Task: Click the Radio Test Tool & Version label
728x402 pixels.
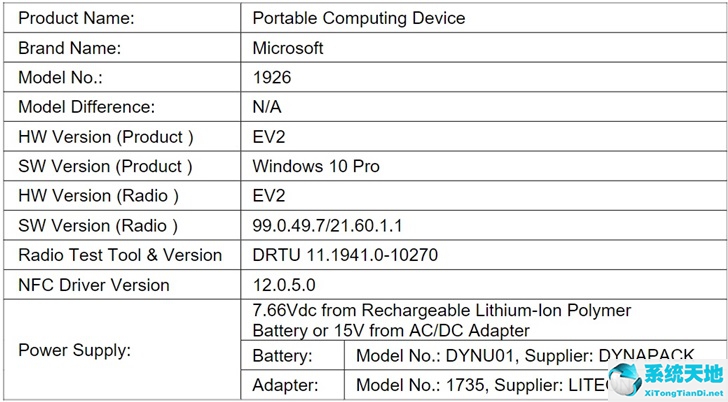Action: click(x=120, y=255)
